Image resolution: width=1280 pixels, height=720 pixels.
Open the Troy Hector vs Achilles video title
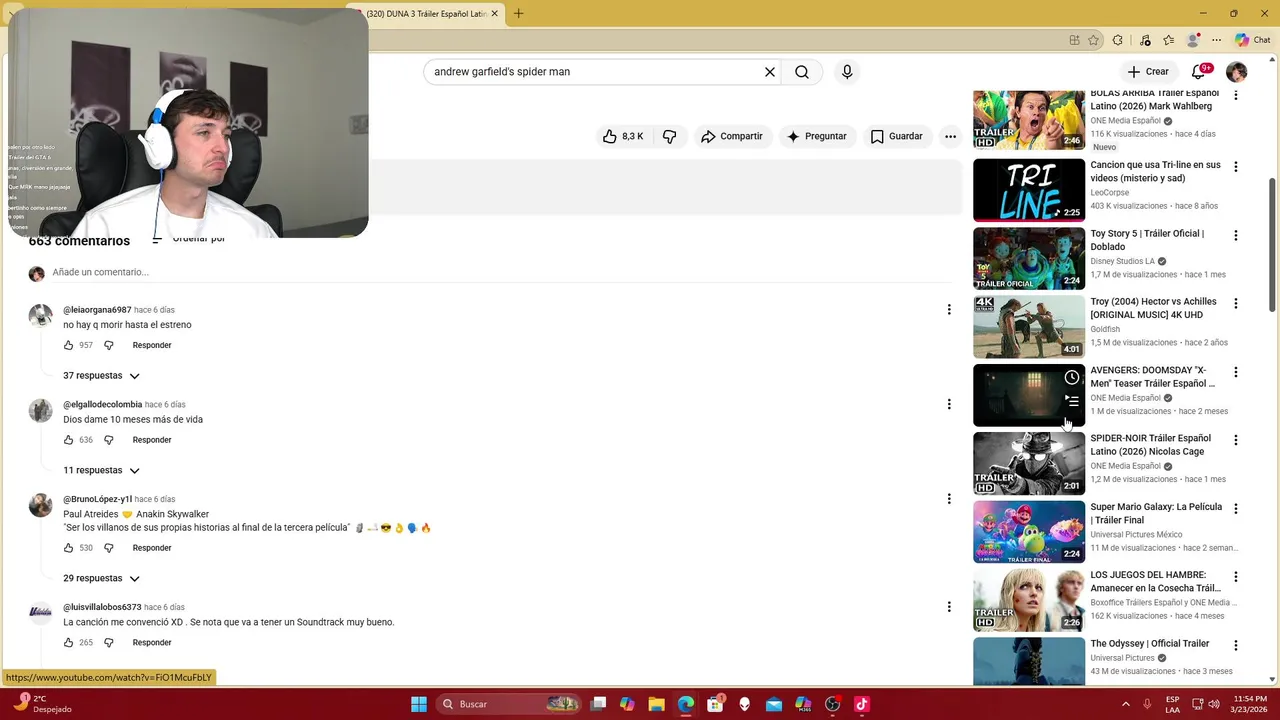[x=1153, y=308]
